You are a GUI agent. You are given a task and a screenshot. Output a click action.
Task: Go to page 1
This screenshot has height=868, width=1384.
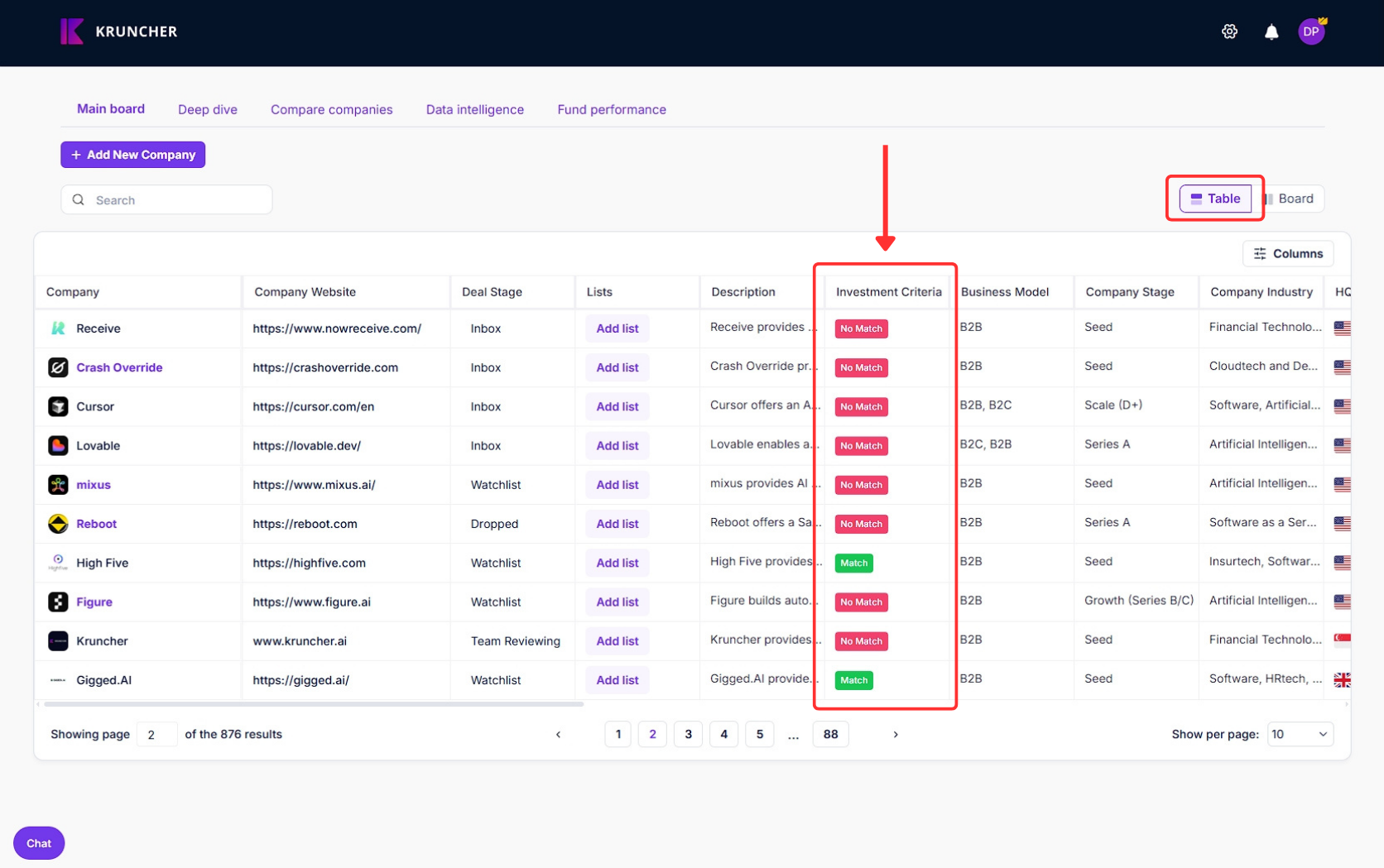click(x=618, y=734)
